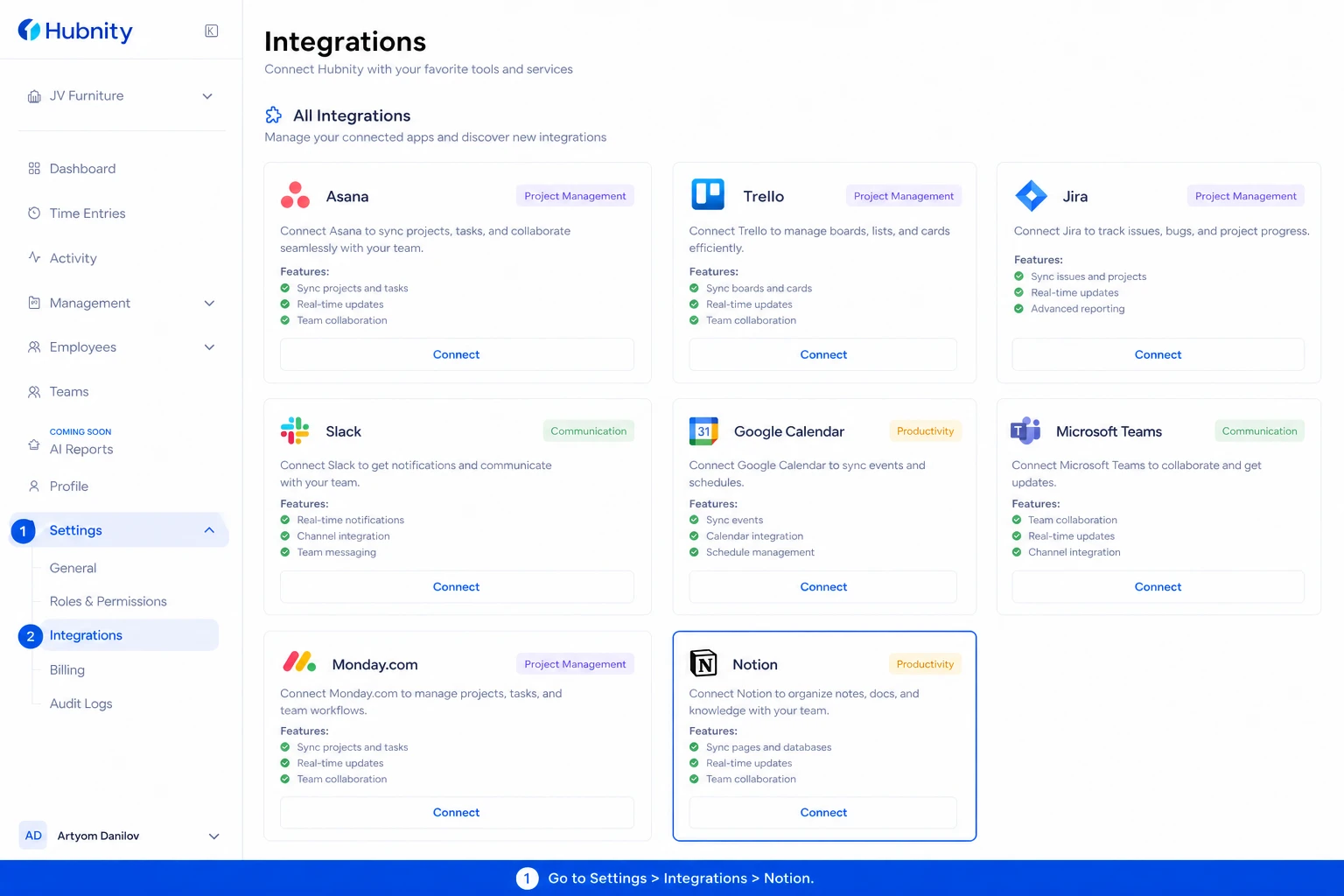
Task: Open Billing settings
Action: click(67, 670)
